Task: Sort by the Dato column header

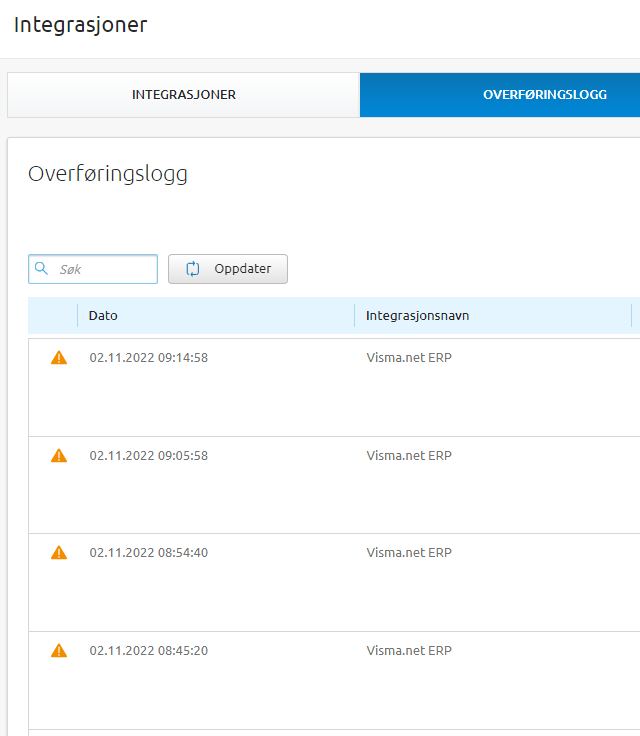Action: coord(103,315)
